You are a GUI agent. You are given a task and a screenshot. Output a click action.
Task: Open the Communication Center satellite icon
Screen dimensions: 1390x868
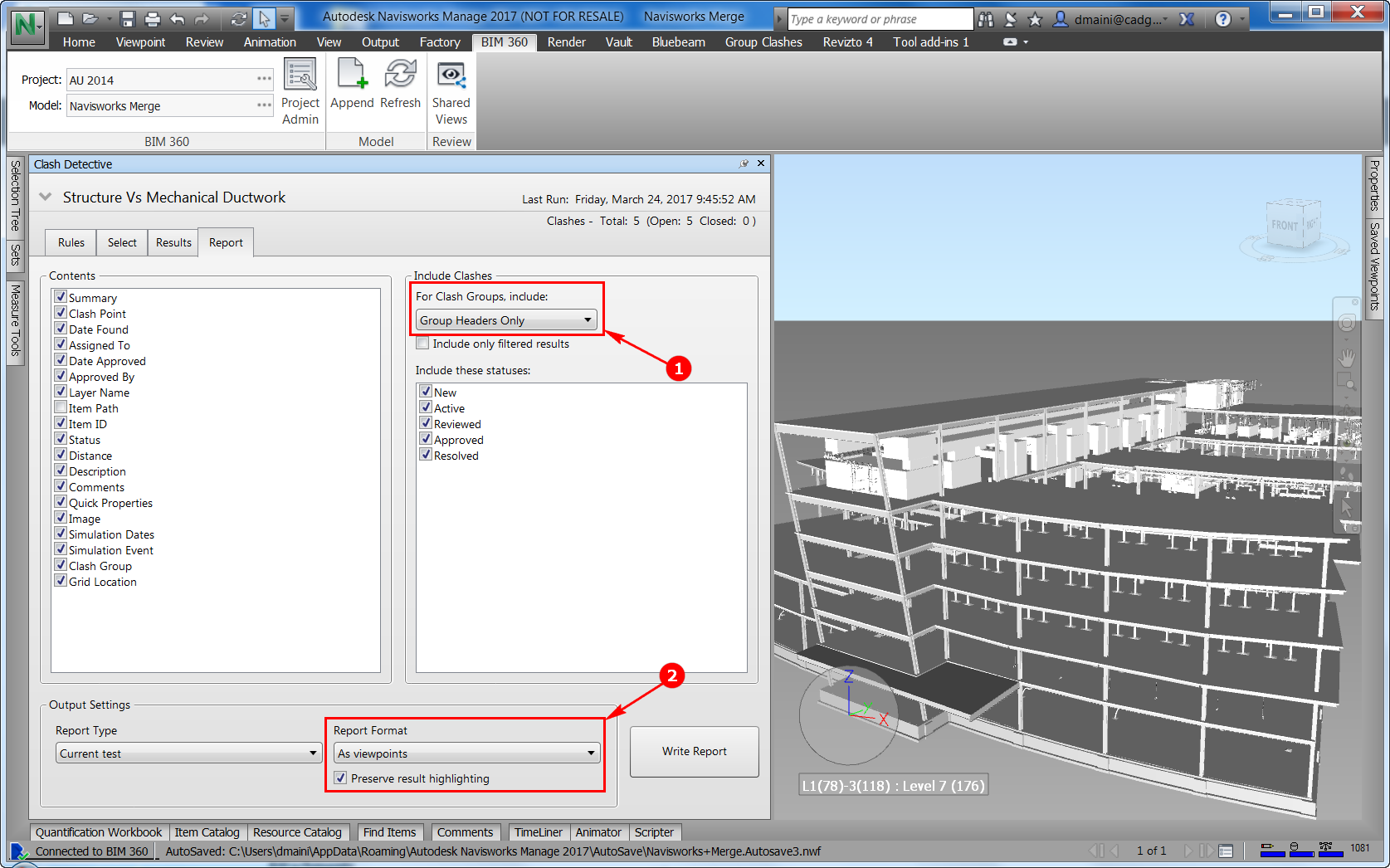pos(1011,19)
